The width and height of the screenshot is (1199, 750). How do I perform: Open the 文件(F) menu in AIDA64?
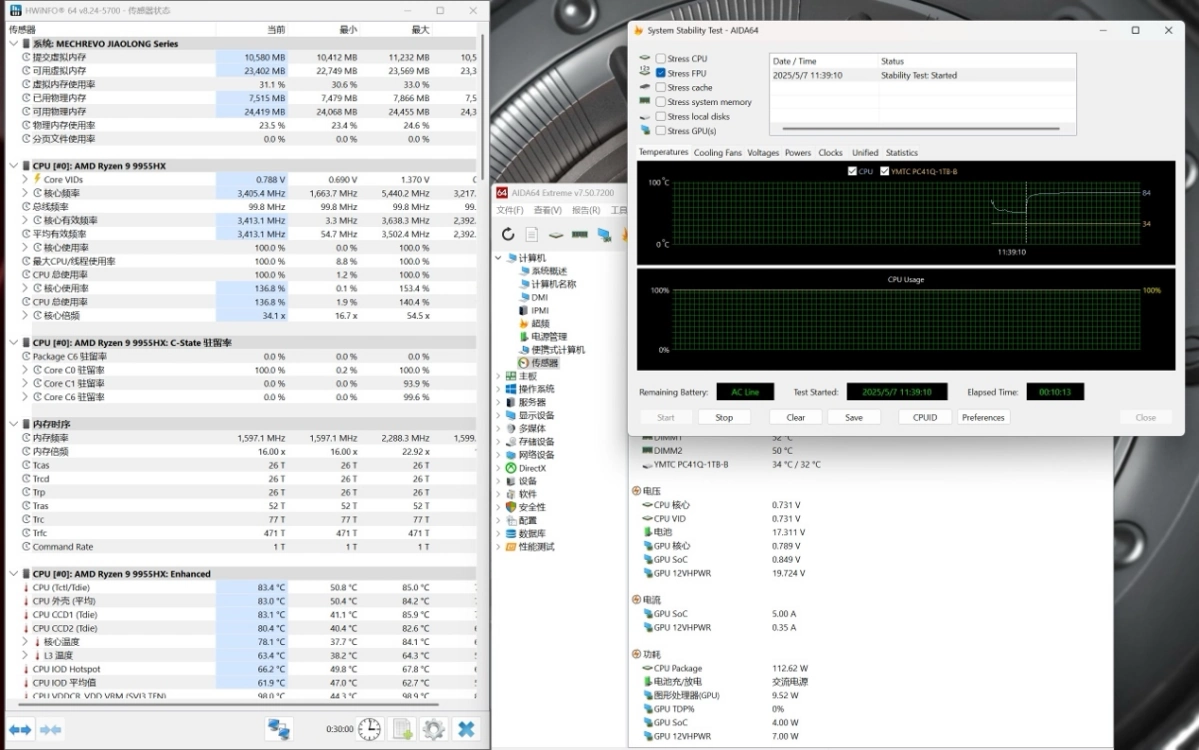tap(510, 210)
